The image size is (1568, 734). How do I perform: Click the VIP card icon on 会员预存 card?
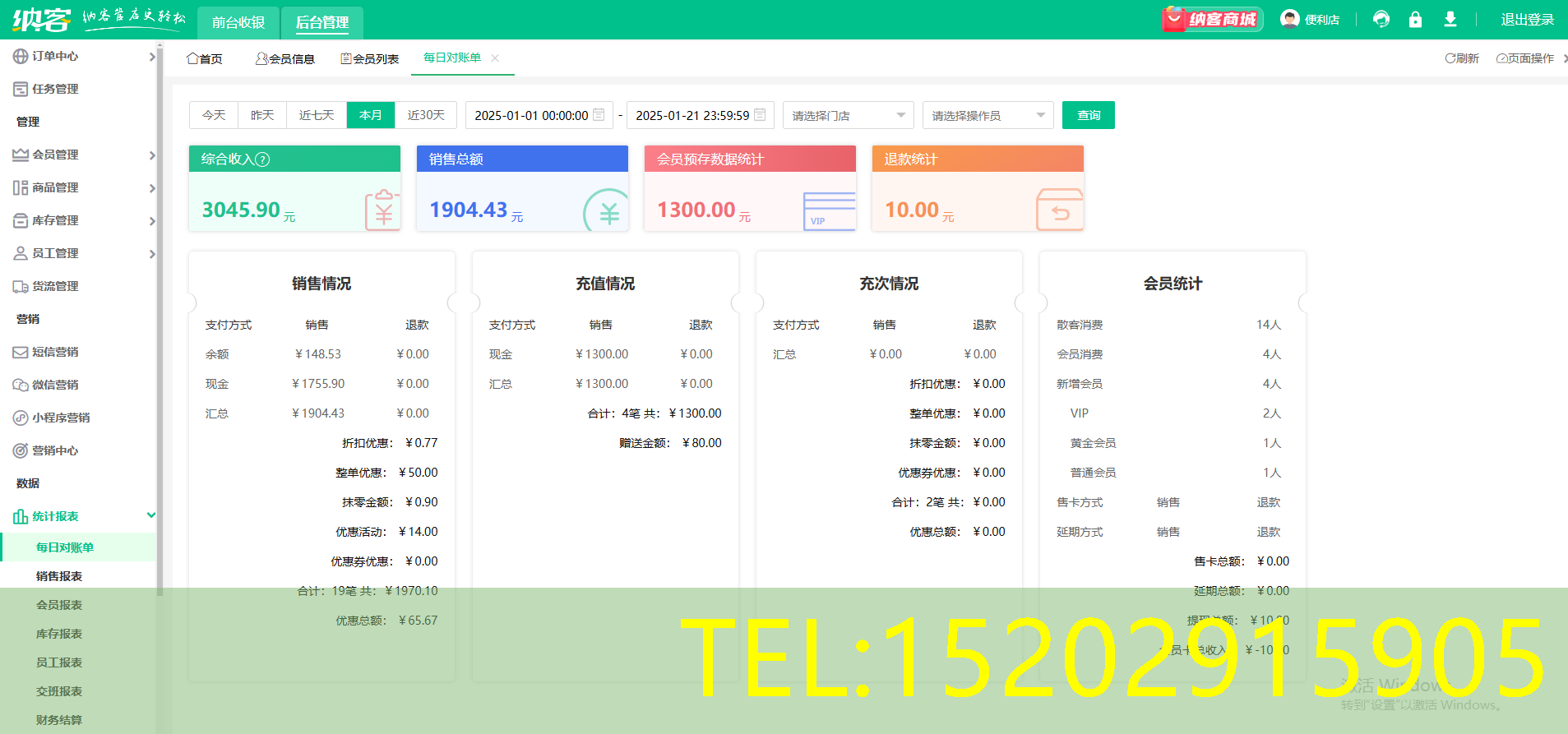(x=829, y=211)
